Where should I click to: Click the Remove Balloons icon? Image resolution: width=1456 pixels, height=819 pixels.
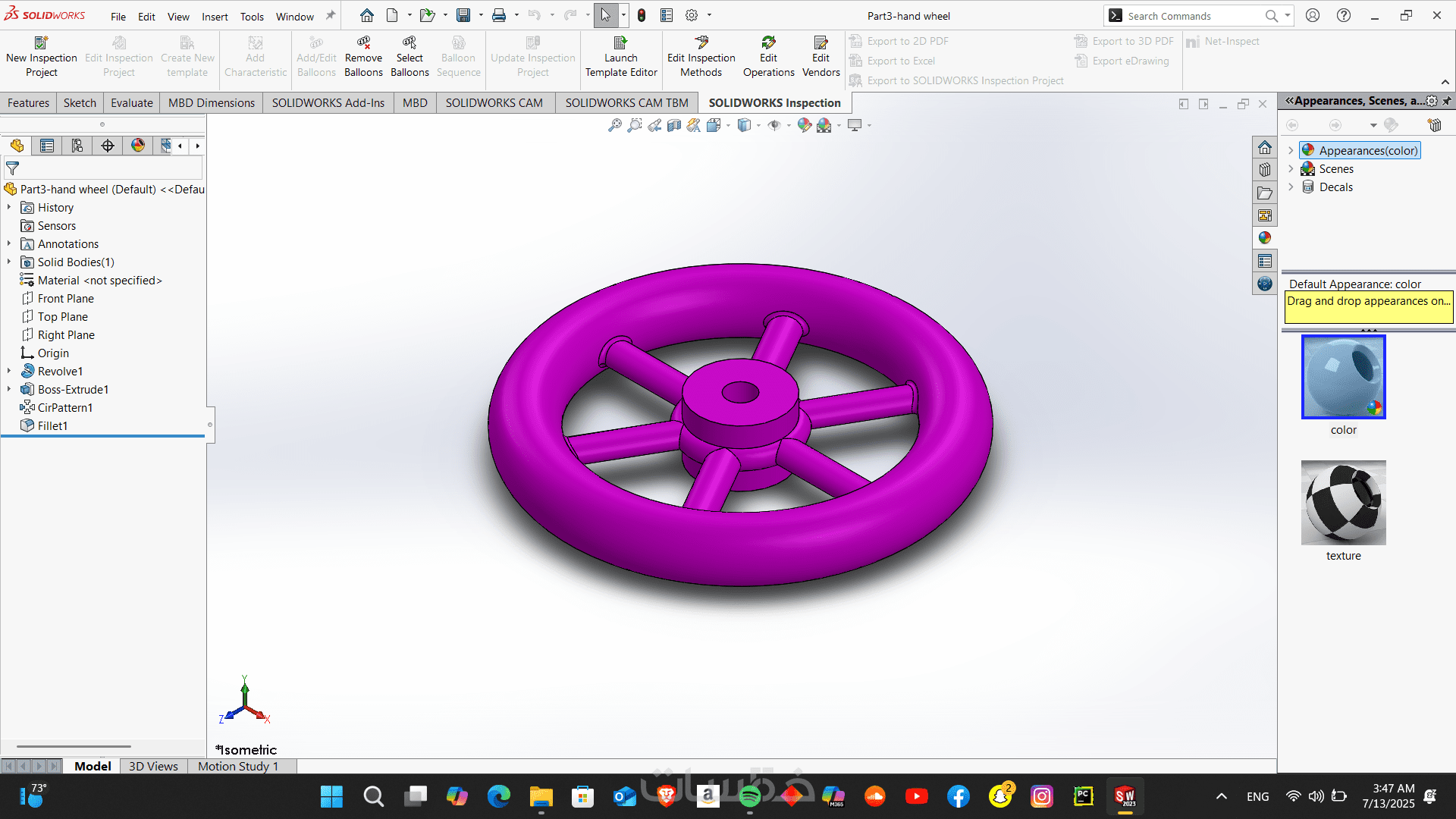[x=363, y=57]
